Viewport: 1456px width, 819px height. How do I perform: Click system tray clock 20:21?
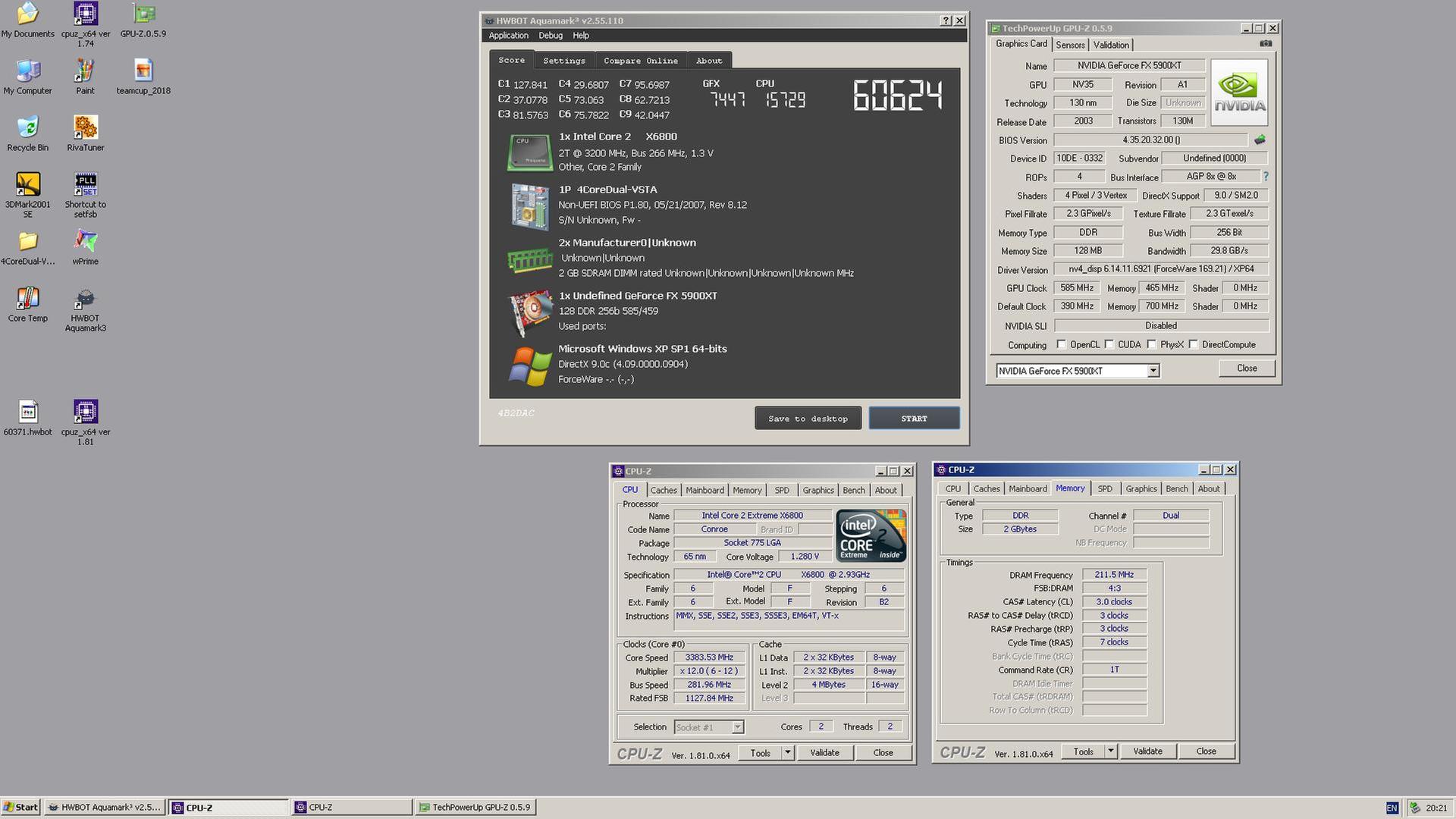point(1436,808)
